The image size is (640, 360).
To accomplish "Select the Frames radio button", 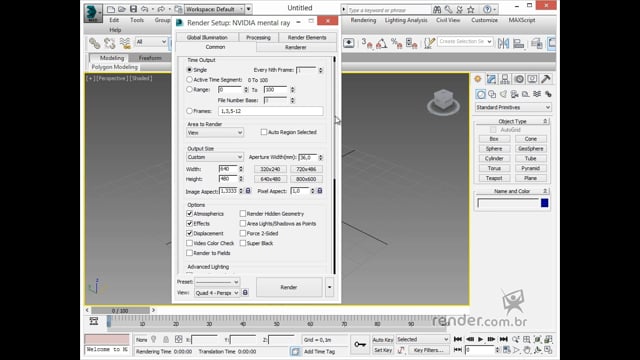I will click(x=189, y=111).
